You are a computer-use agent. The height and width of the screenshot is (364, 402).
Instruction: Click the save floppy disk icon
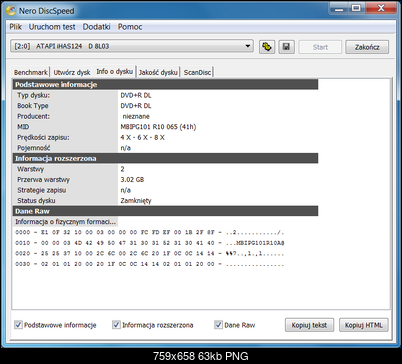[x=286, y=47]
